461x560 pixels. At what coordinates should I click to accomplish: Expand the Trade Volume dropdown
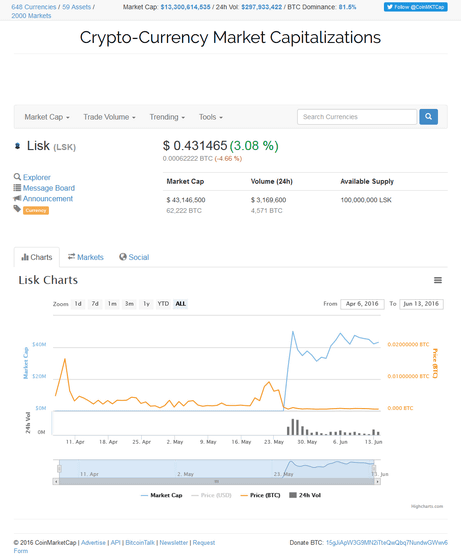point(109,117)
